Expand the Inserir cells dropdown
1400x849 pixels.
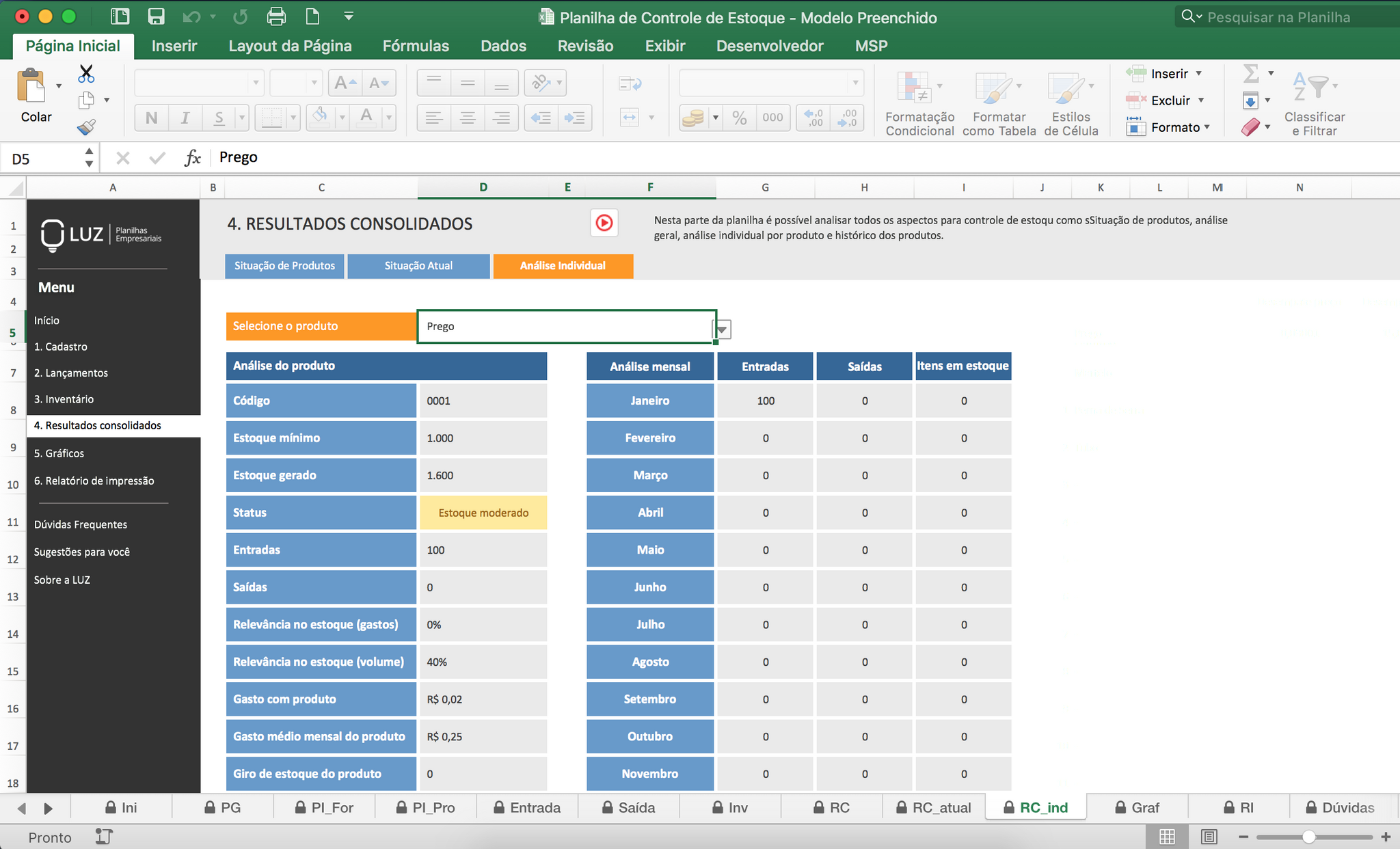pyautogui.click(x=1199, y=73)
